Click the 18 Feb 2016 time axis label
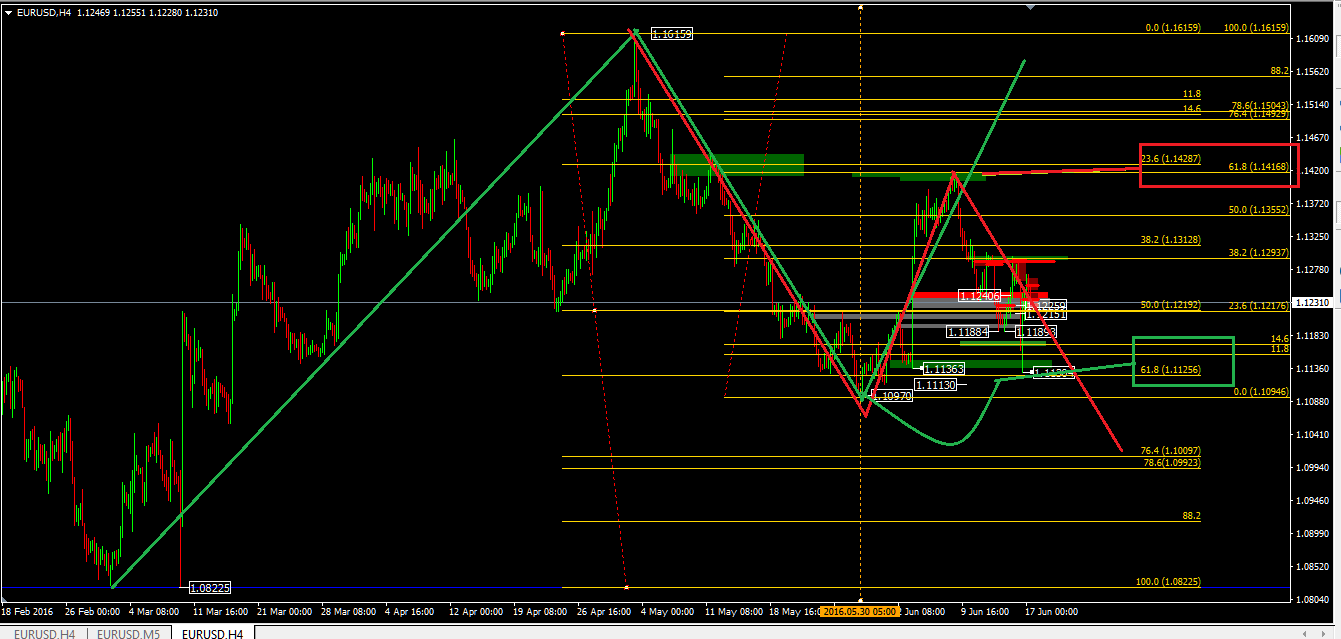 [28, 610]
